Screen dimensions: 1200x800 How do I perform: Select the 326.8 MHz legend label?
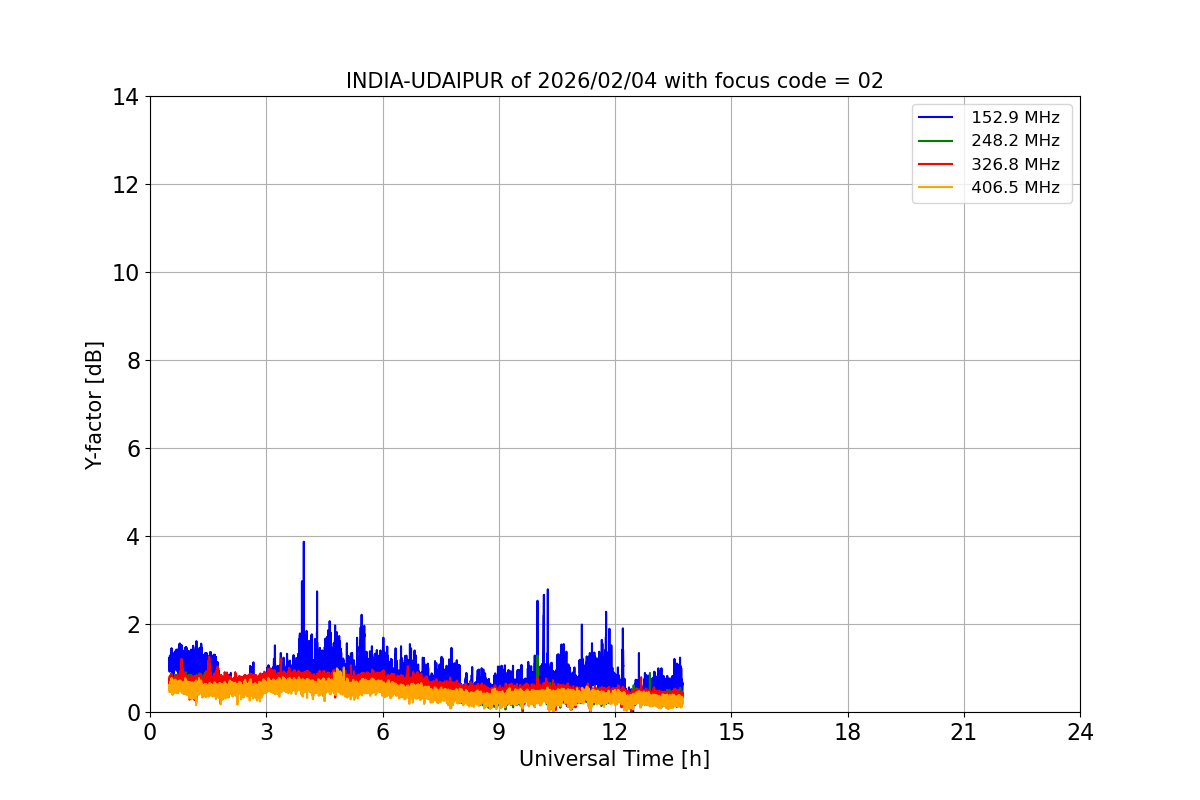point(1015,164)
